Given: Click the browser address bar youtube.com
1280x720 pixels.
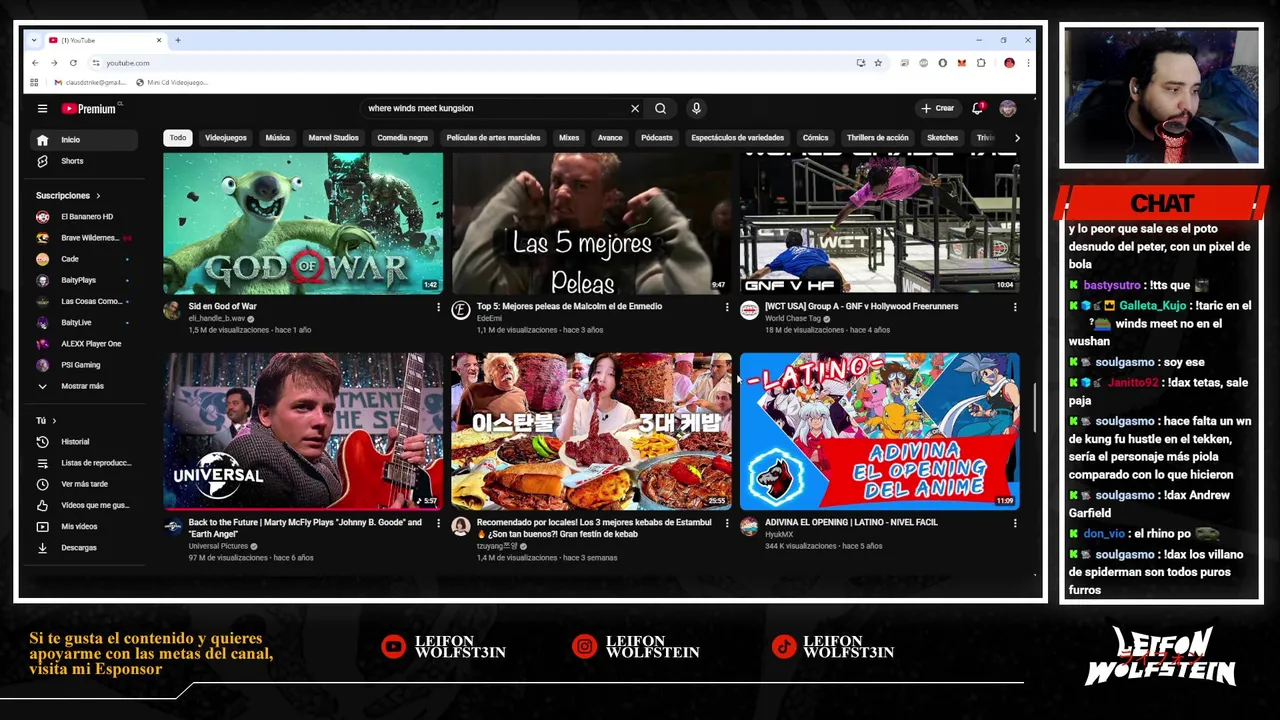Looking at the screenshot, I should [x=470, y=63].
